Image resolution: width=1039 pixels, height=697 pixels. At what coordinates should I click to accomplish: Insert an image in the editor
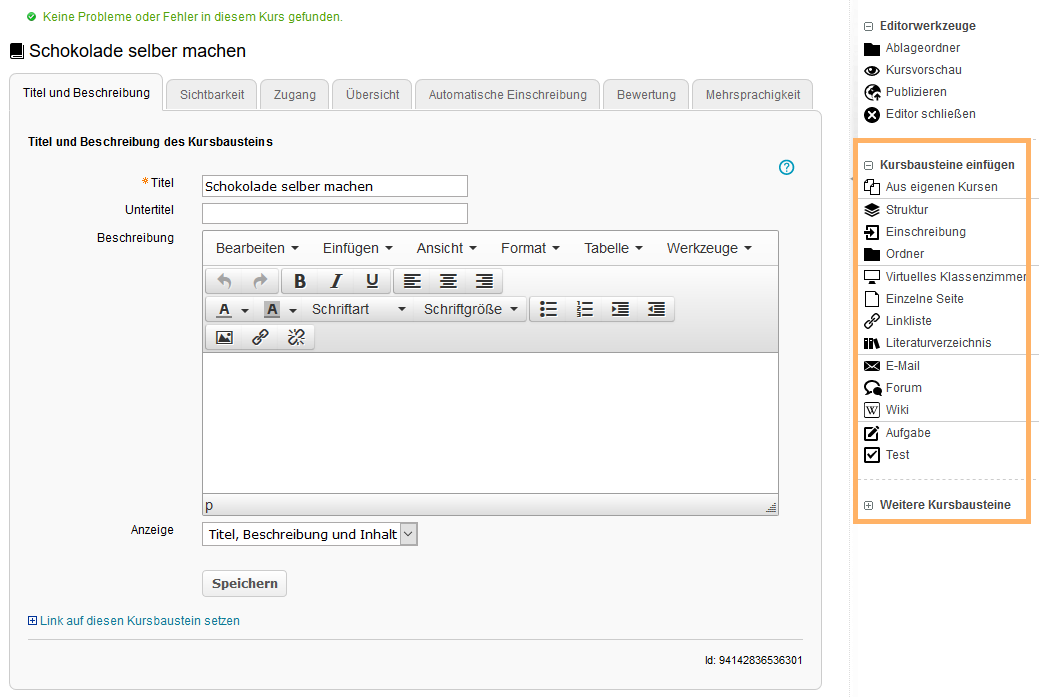tap(223, 337)
